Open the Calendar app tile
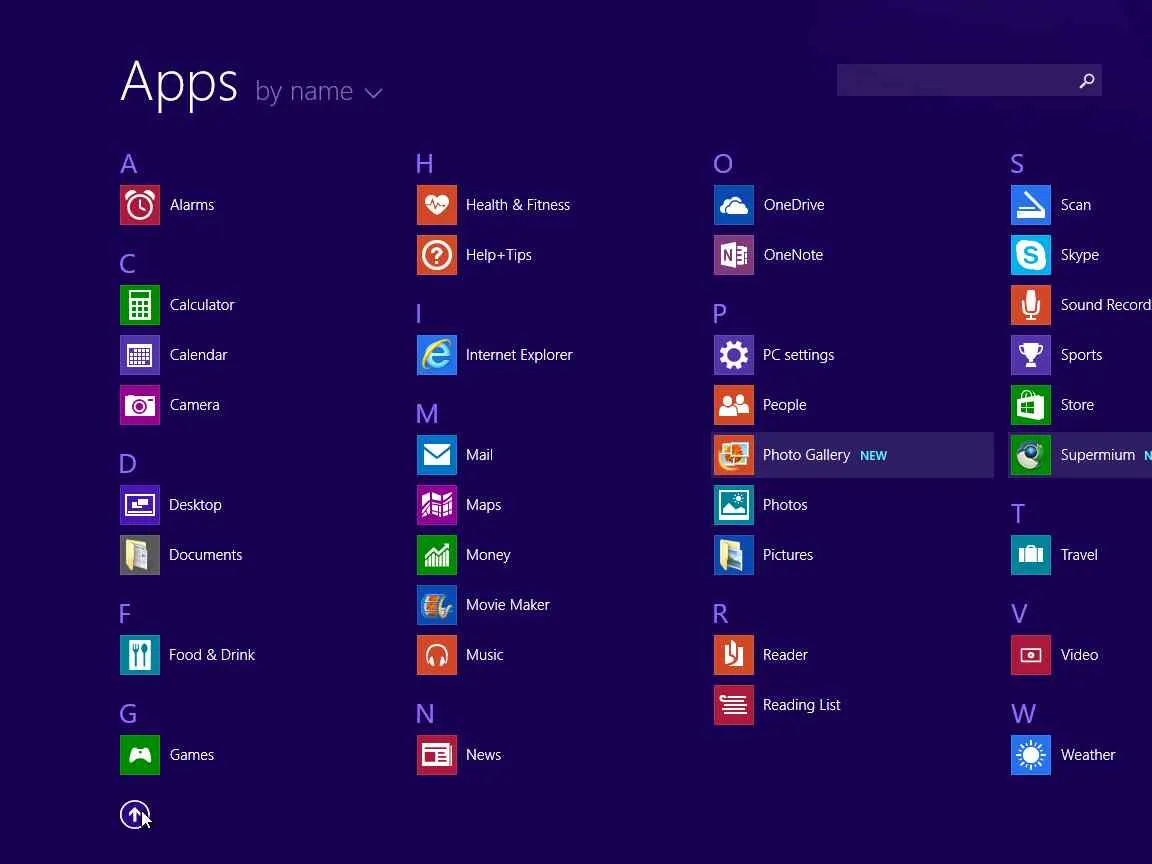This screenshot has width=1152, height=864. click(x=140, y=355)
